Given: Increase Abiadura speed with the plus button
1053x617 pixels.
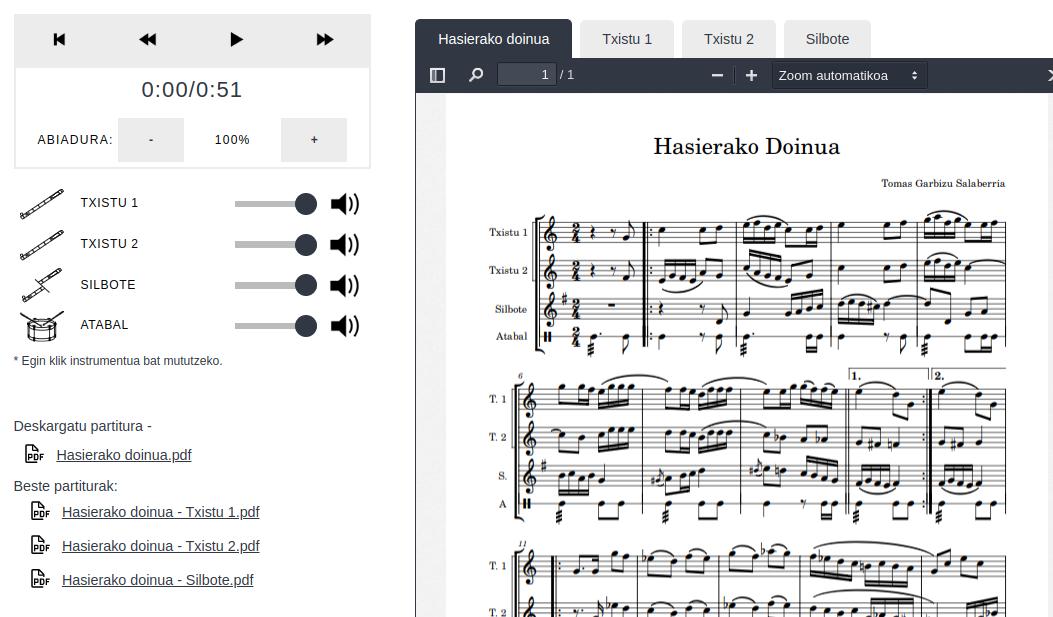Looking at the screenshot, I should tap(314, 140).
